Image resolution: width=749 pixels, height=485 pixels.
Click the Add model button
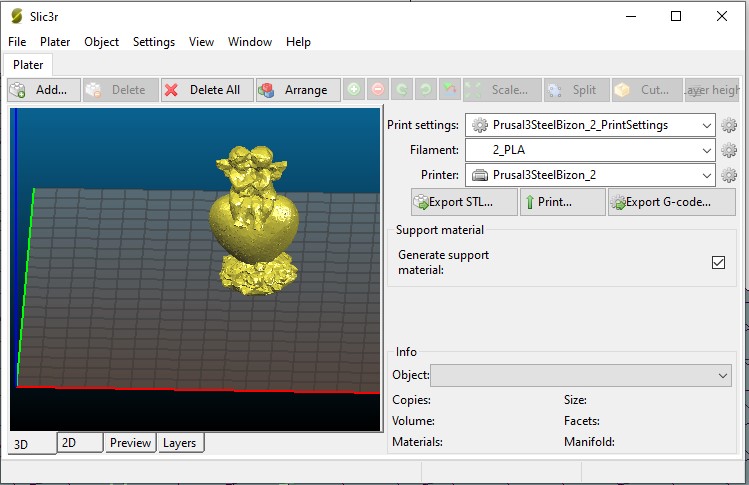tap(43, 90)
